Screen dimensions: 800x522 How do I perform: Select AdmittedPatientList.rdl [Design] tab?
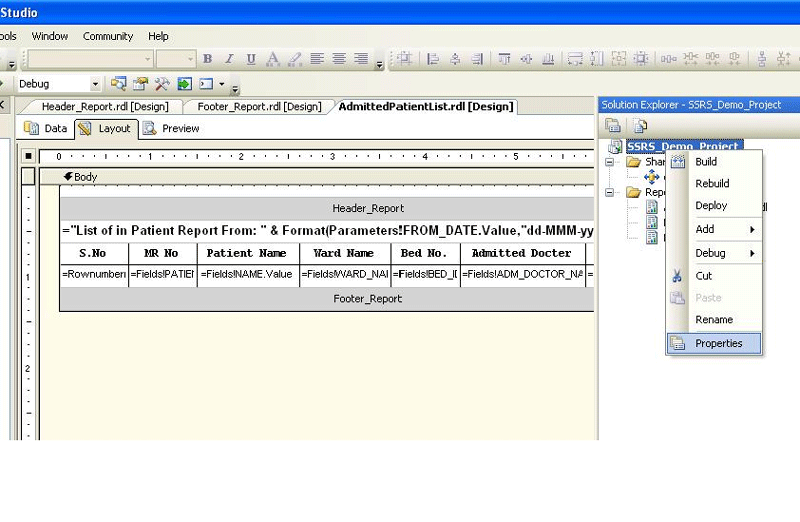pyautogui.click(x=426, y=107)
